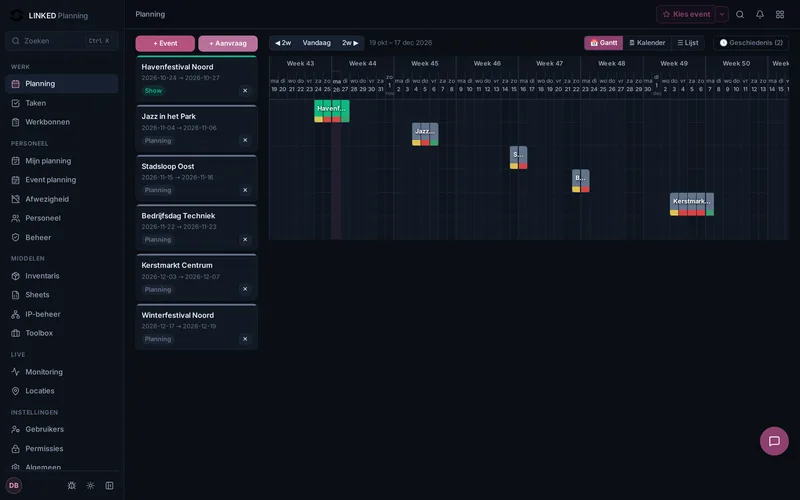The height and width of the screenshot is (500, 800).
Task: Select the Jazz in het Park card title
Action: [169, 116]
